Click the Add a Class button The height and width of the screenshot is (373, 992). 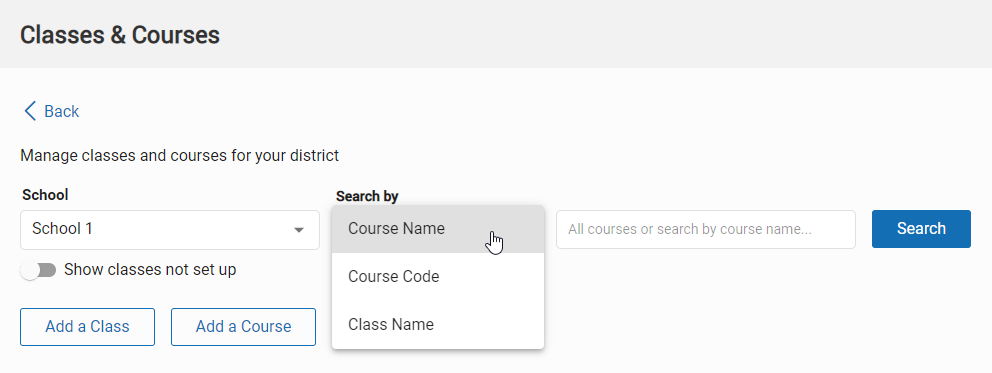click(87, 327)
